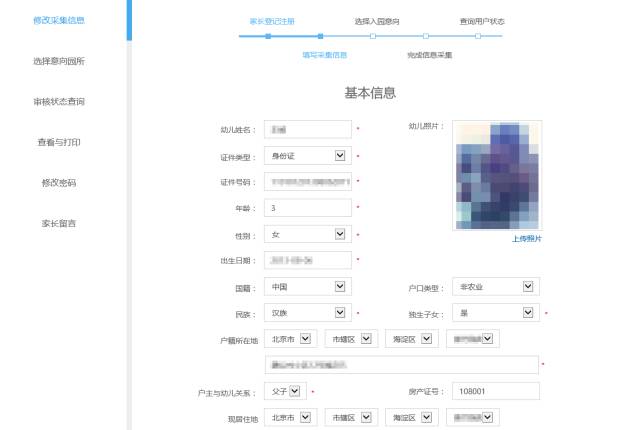Image resolution: width=640 pixels, height=430 pixels.
Task: Open the 性别 dropdown
Action: [x=308, y=234]
